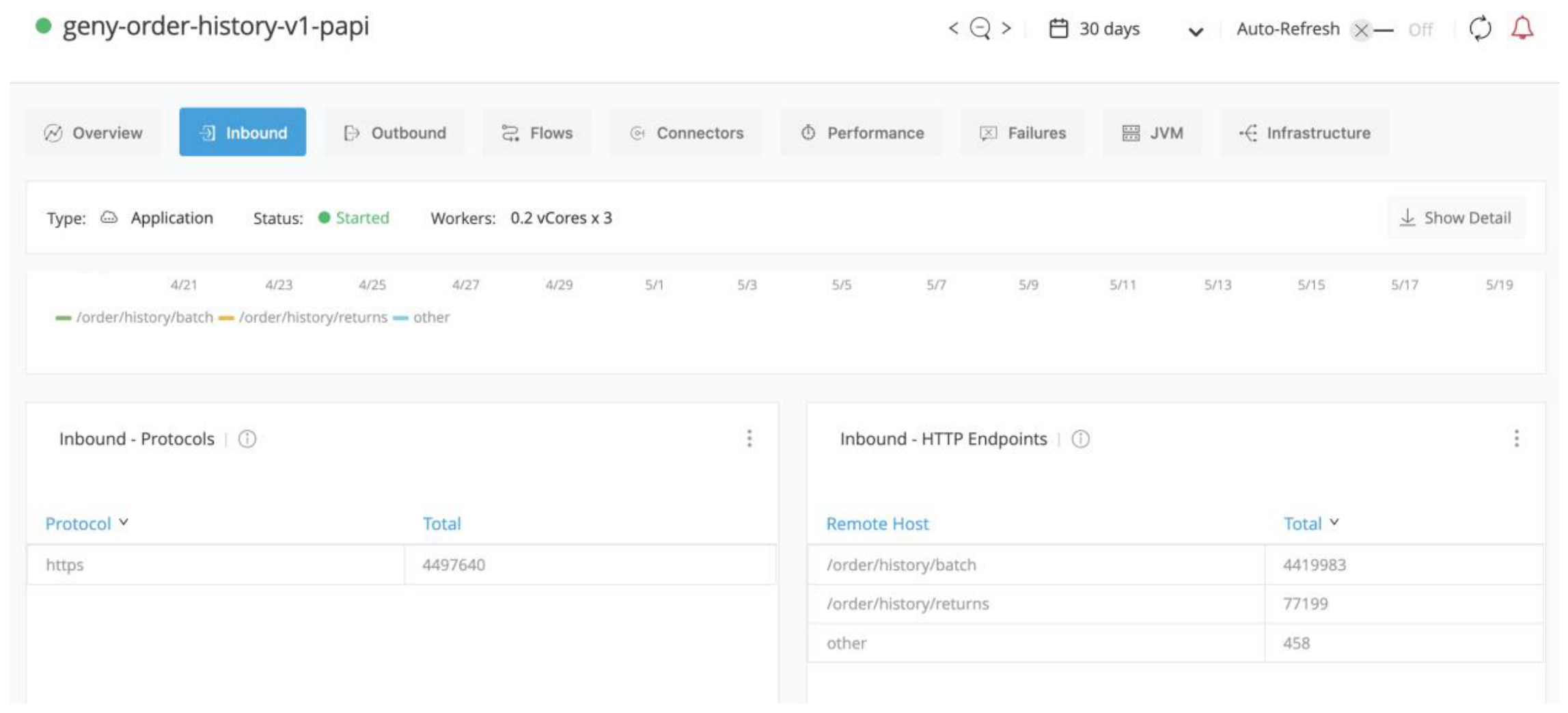Screen dimensions: 1568x713
Task: Click the Started status label
Action: (362, 218)
